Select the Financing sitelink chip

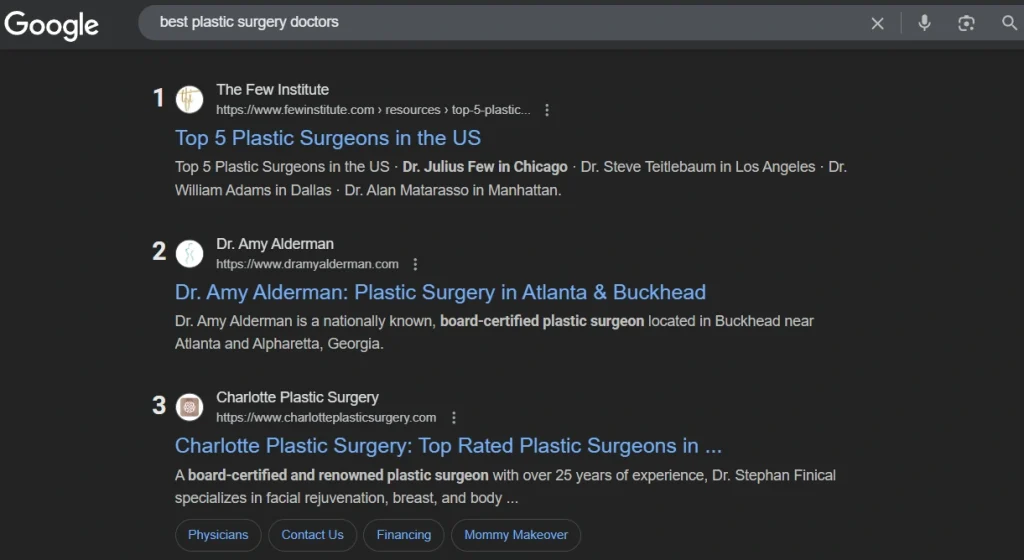(x=404, y=535)
